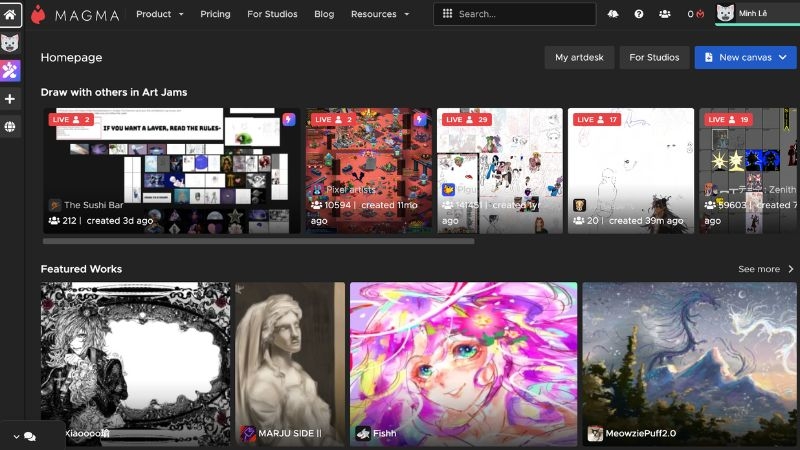The image size is (800, 450).
Task: Click the Homepage heading text
Action: (x=71, y=58)
